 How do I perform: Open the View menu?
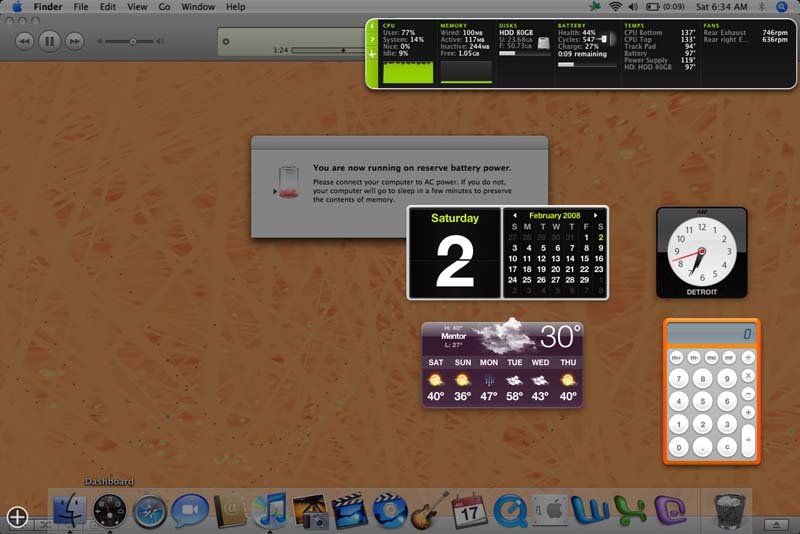137,7
